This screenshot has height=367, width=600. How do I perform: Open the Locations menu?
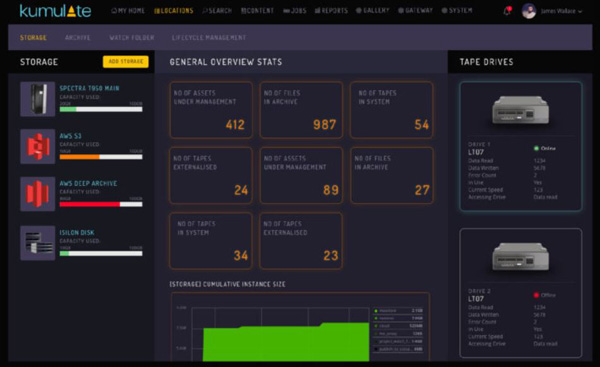[173, 11]
